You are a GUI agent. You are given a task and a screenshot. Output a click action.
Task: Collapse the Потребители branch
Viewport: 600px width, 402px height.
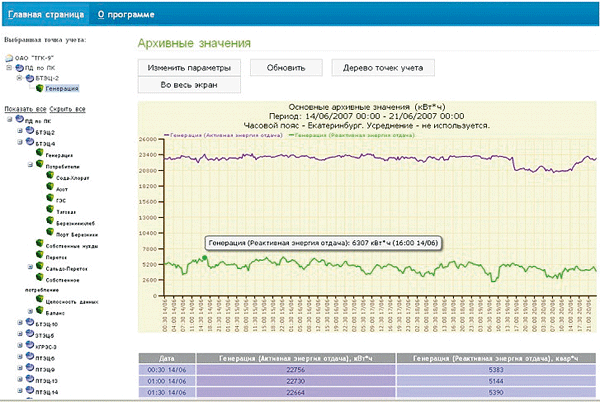coord(30,165)
